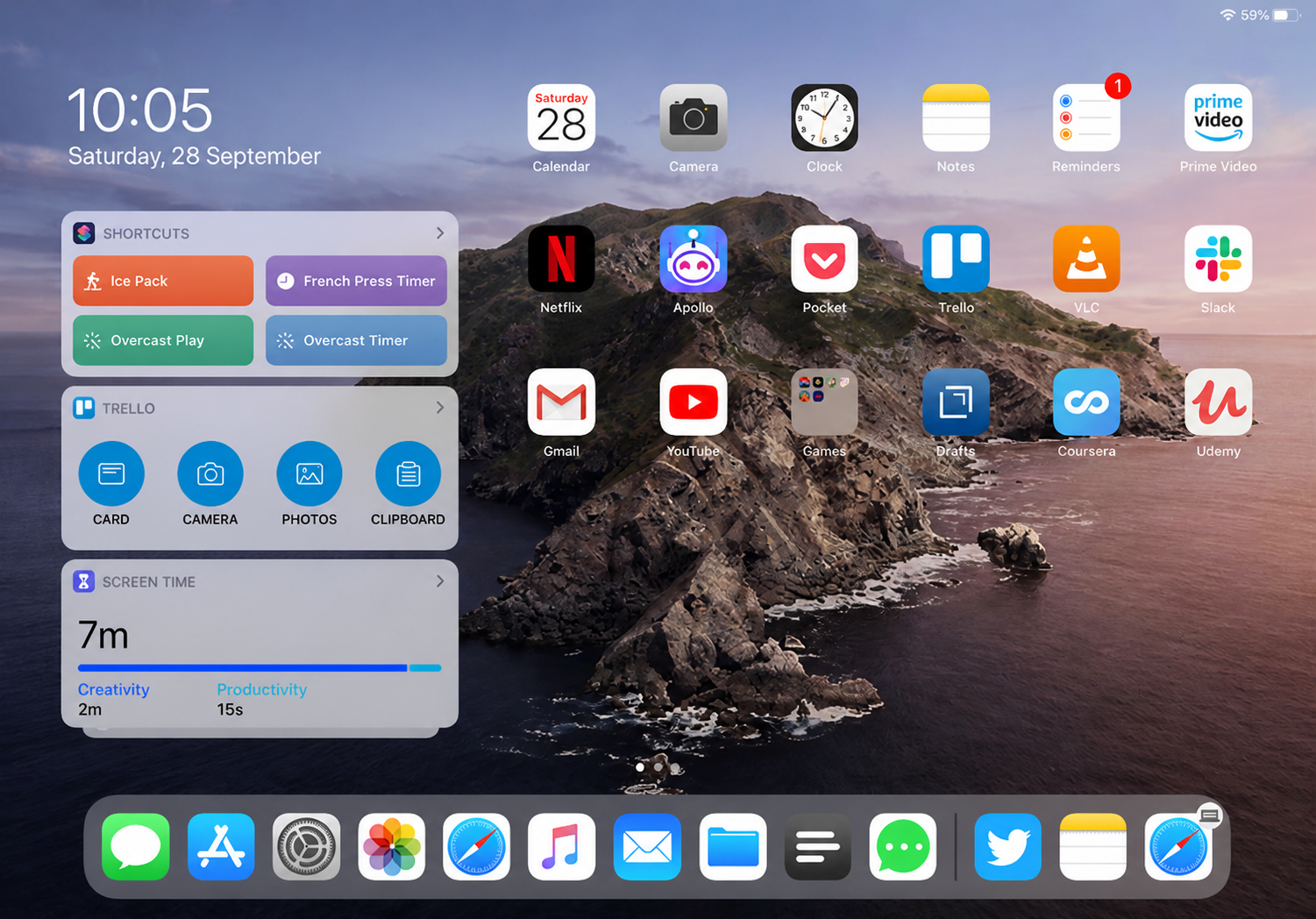
Task: Open the green chat-bubble app with dots
Action: pos(903,847)
